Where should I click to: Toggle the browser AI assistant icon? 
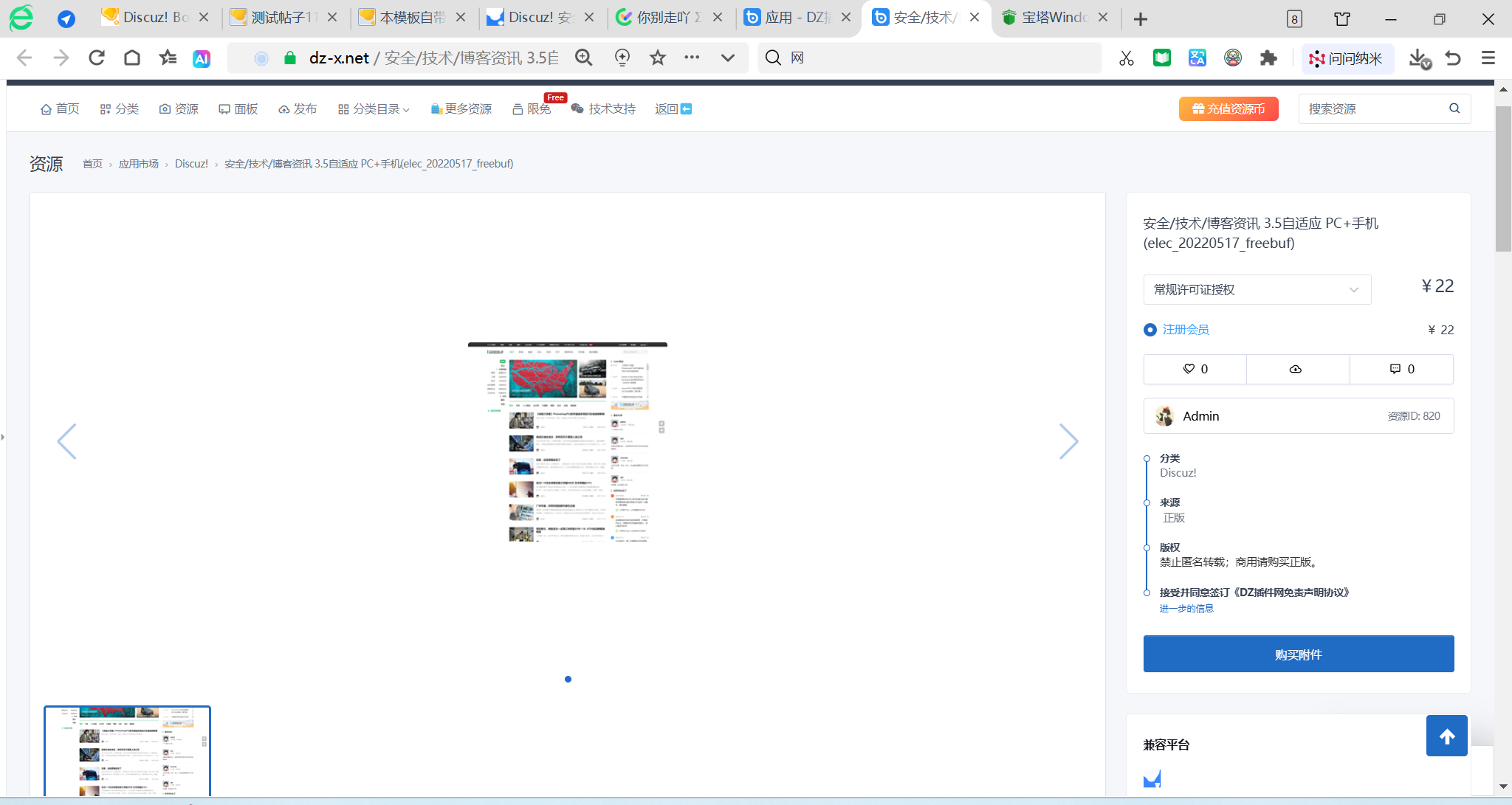tap(202, 58)
